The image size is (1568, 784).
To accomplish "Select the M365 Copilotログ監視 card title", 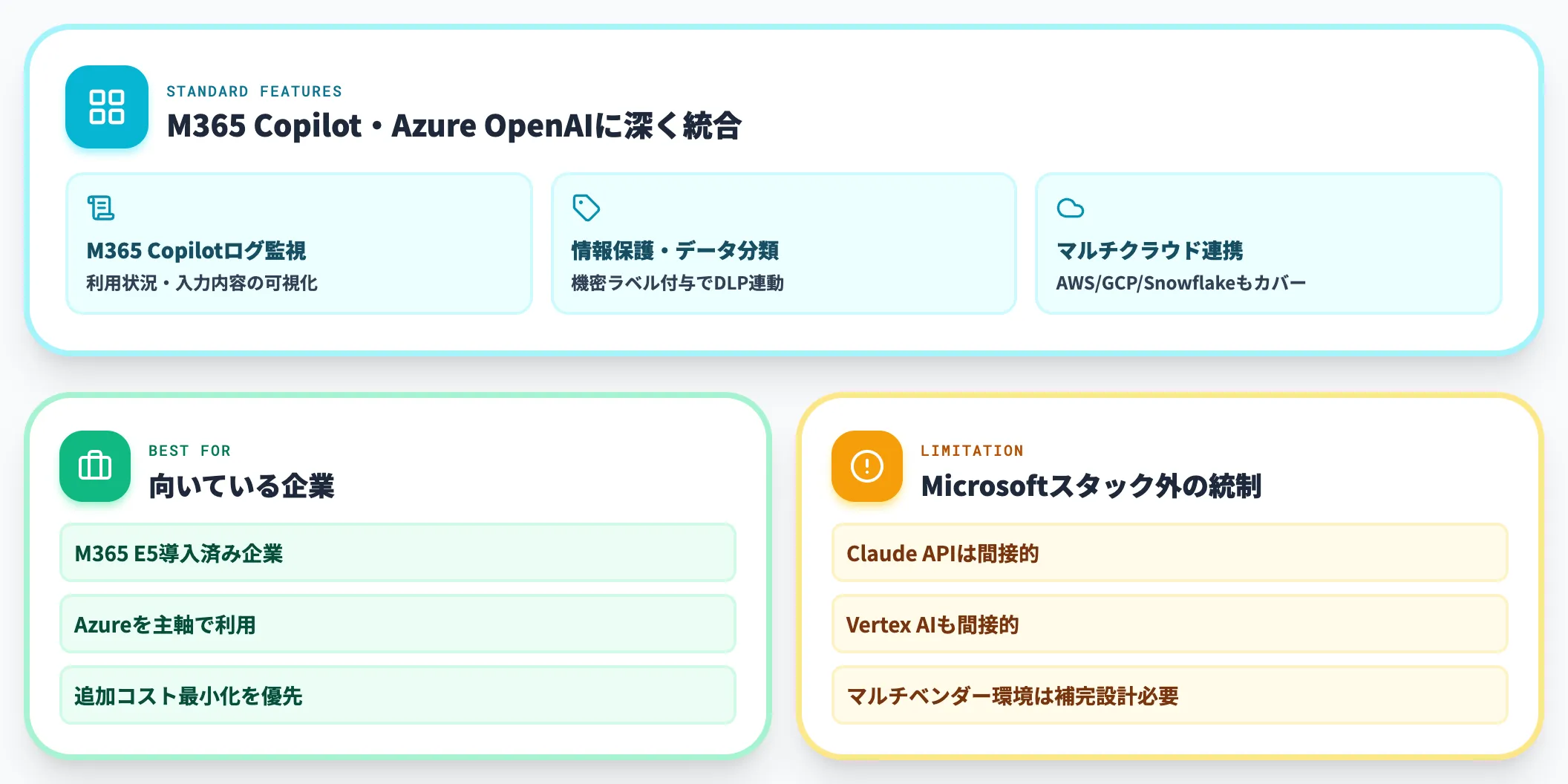I will pos(196,251).
